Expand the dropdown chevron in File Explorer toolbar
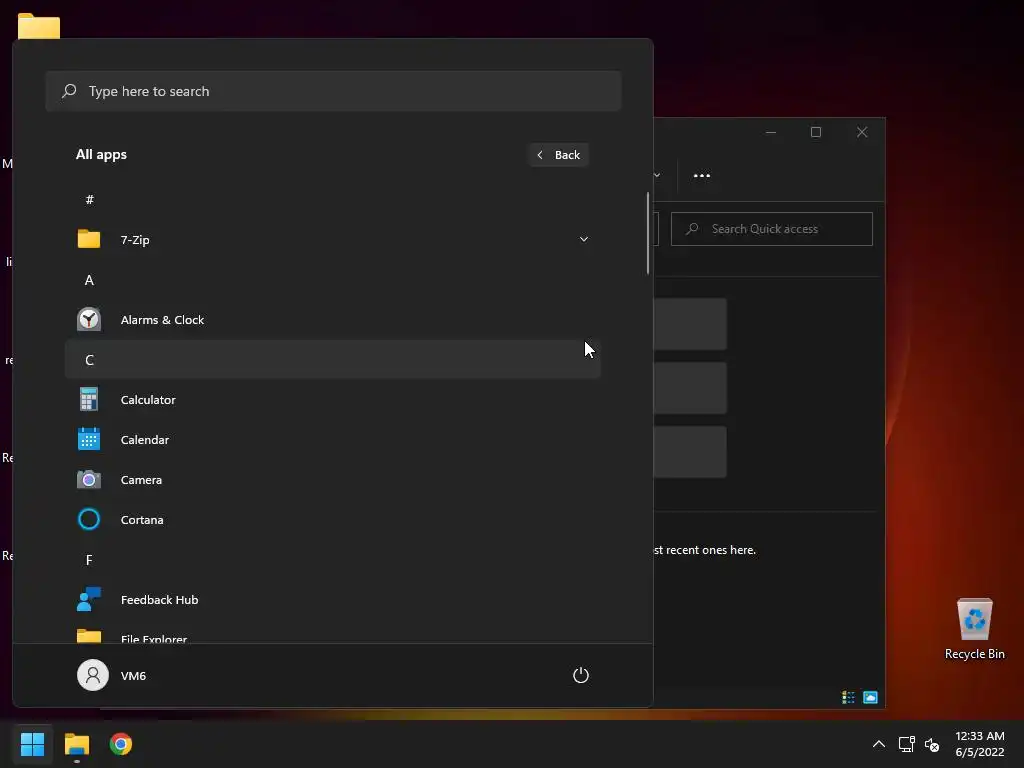1024x768 pixels. [657, 175]
